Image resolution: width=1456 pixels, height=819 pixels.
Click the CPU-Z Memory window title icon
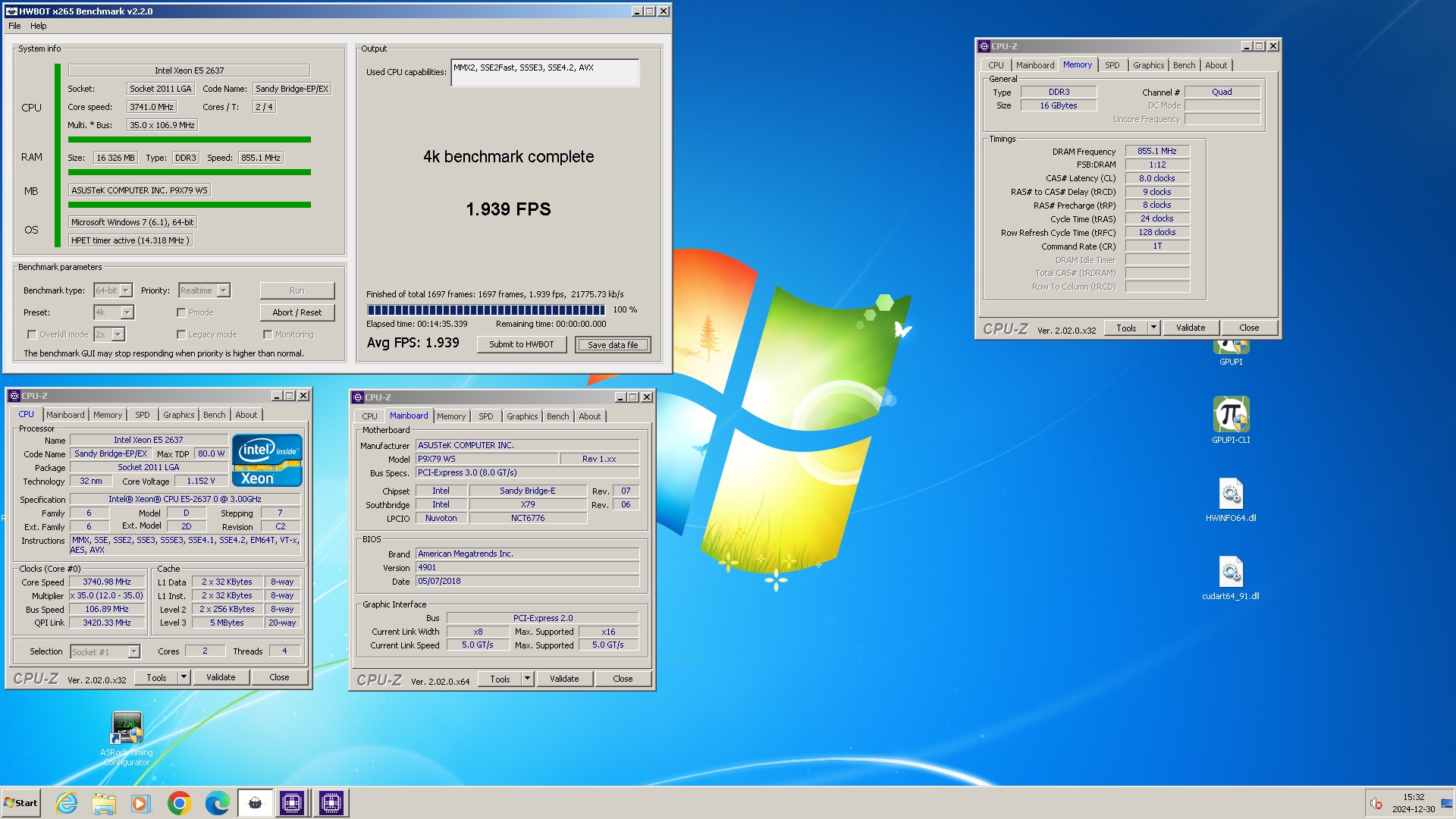point(984,46)
